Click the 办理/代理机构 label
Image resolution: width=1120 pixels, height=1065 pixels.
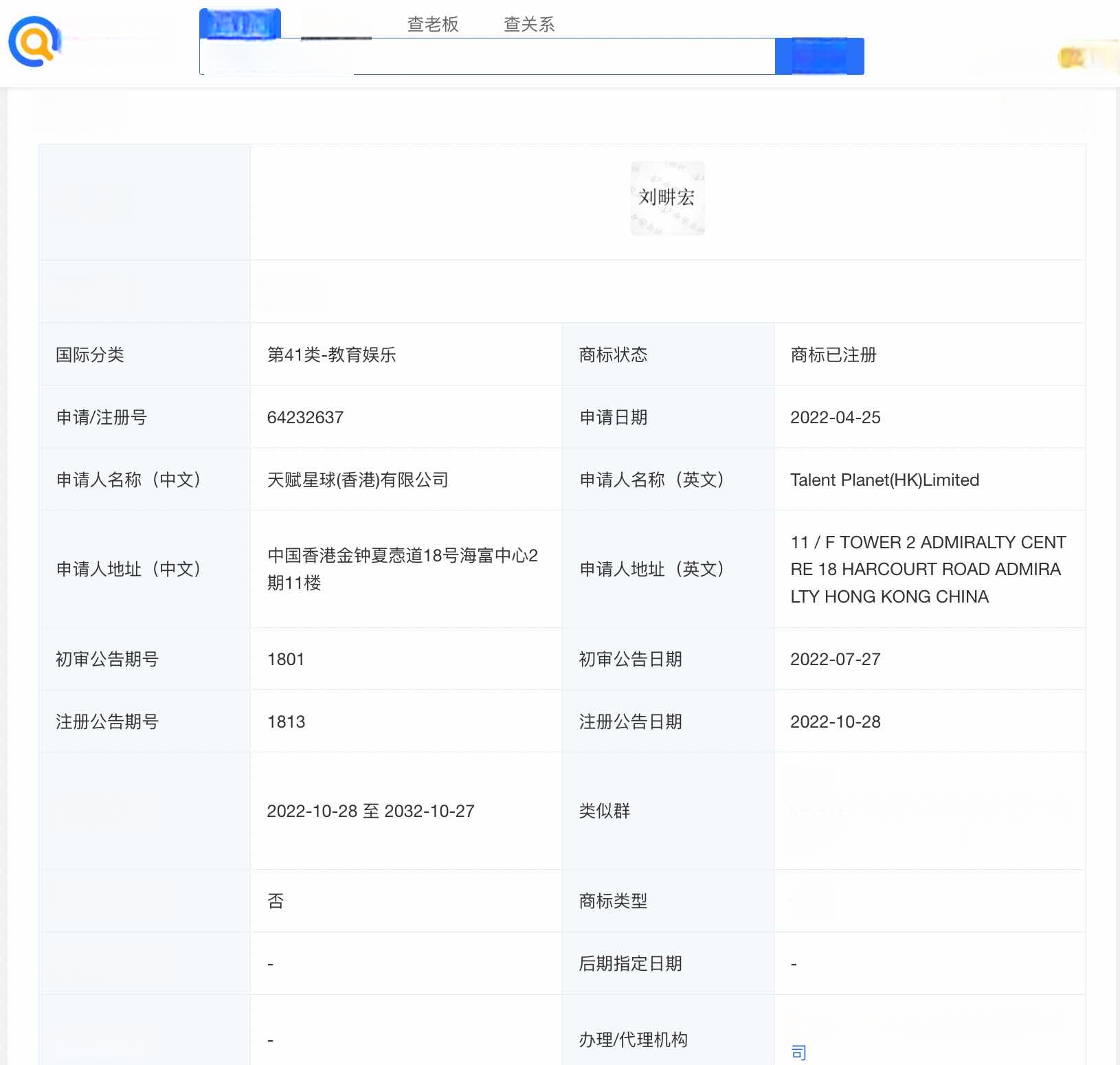[x=634, y=1040]
